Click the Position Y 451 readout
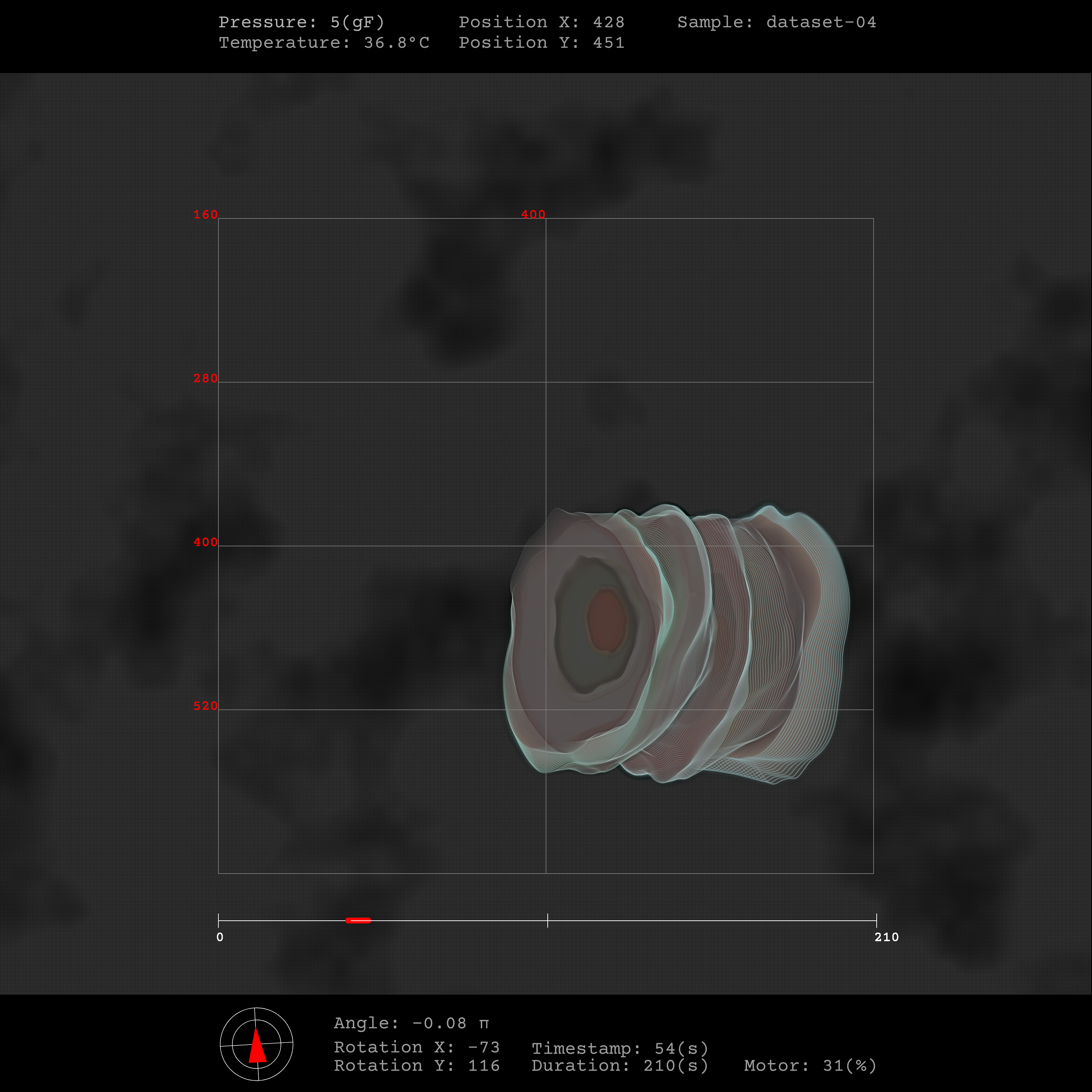The width and height of the screenshot is (1092, 1092). click(x=541, y=42)
